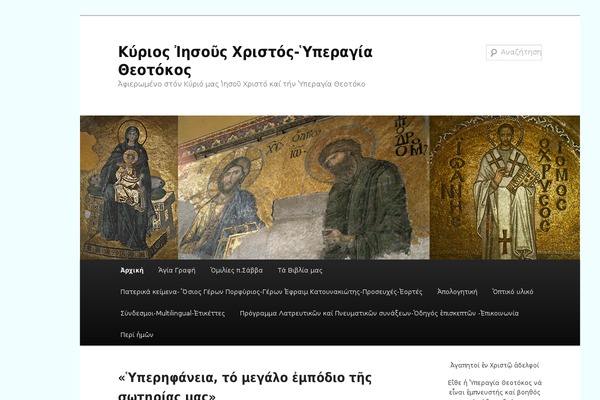This screenshot has width=600, height=400.
Task: Open Ὀπτικό υλικό menu item
Action: click(512, 292)
